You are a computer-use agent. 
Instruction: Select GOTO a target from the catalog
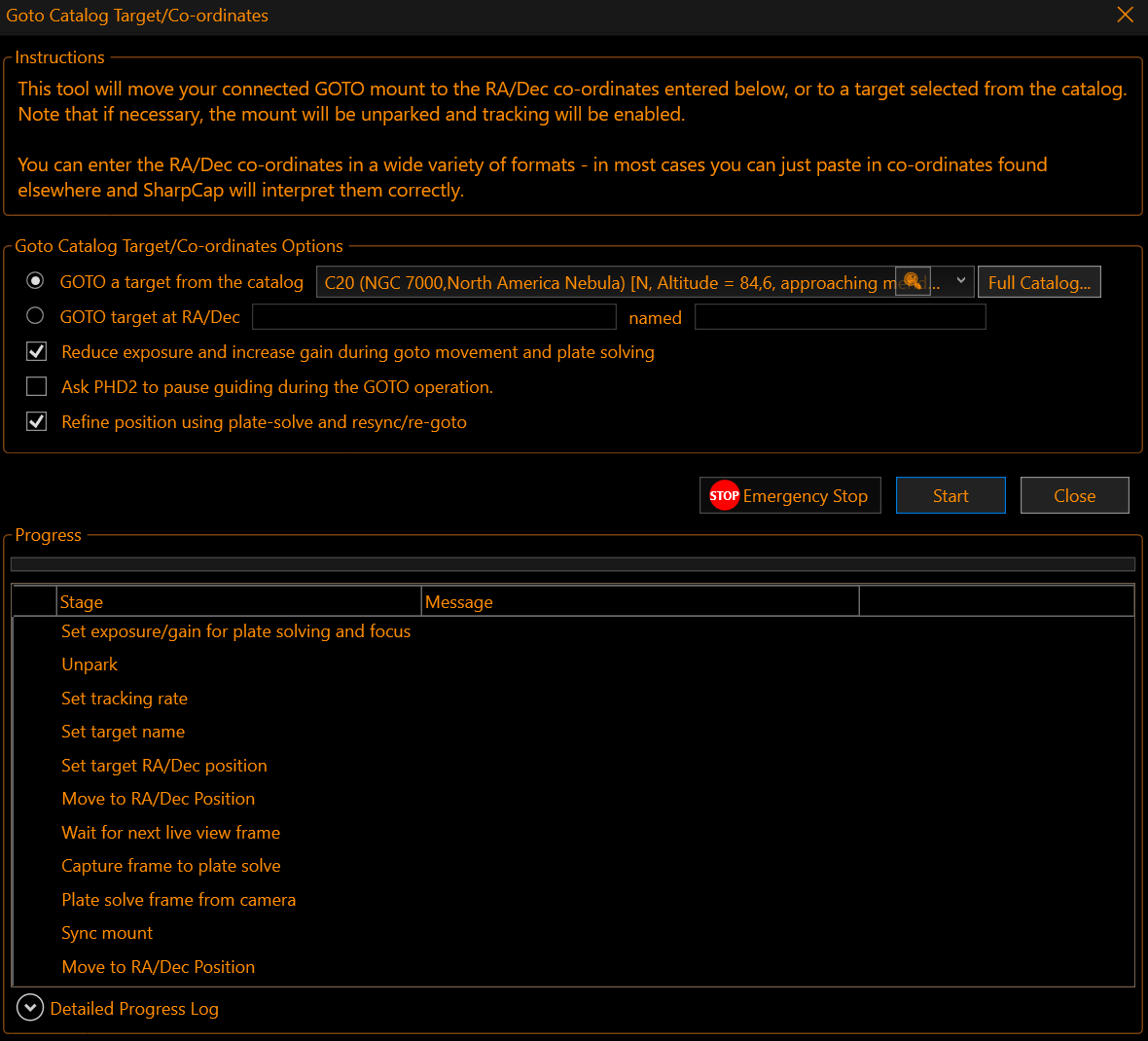click(x=35, y=281)
